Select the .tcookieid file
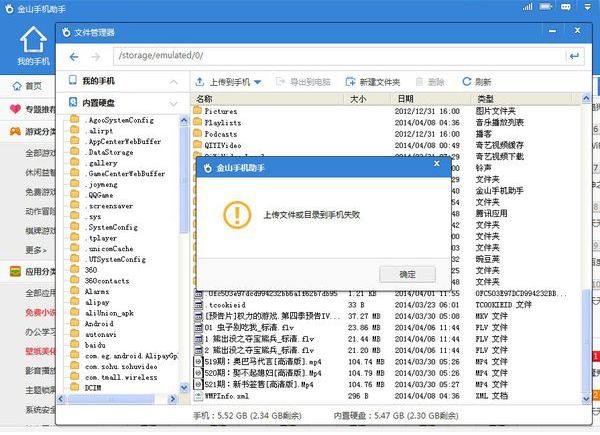 coord(386,305)
